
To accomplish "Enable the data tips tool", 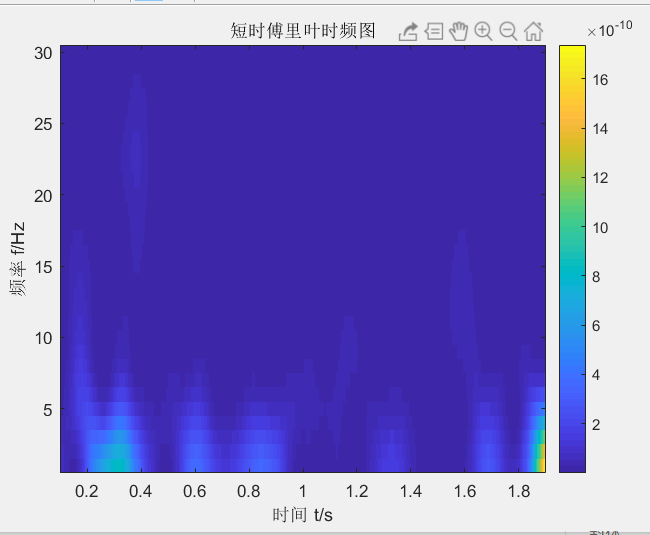I will click(434, 31).
